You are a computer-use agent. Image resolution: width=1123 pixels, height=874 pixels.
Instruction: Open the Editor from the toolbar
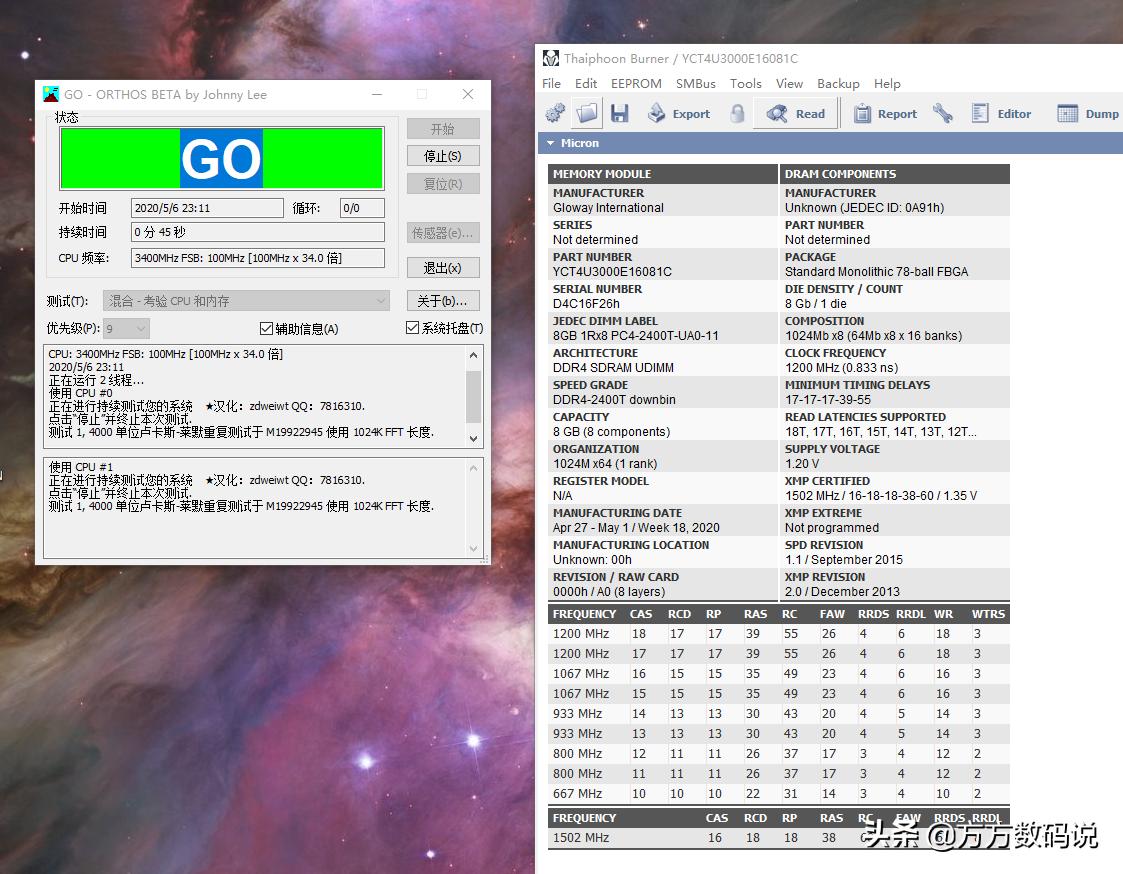[x=1001, y=113]
